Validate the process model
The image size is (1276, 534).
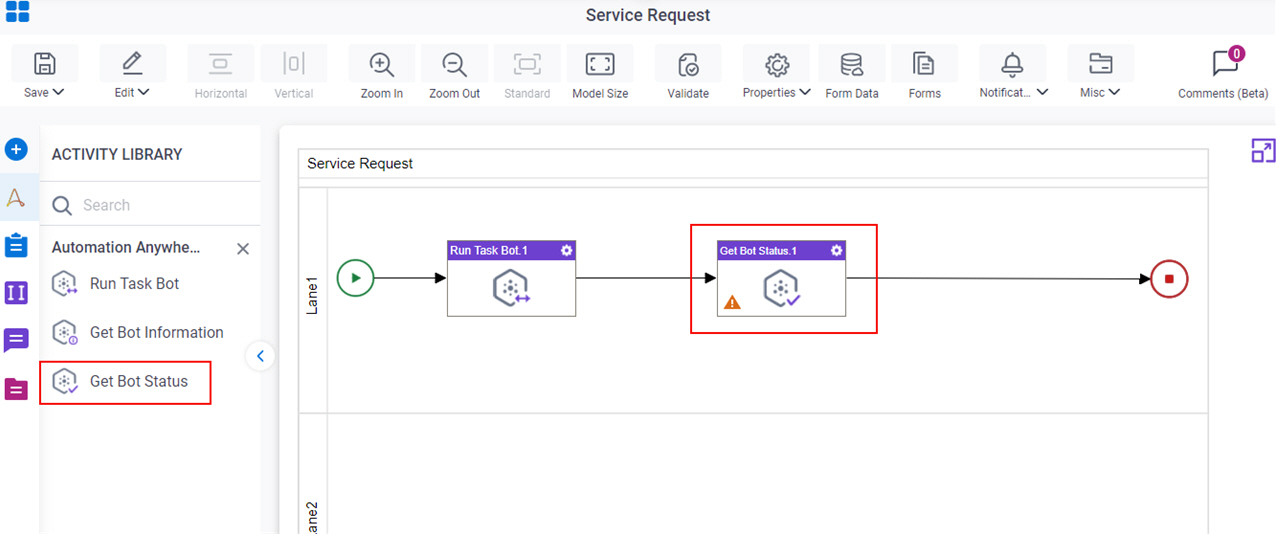tap(688, 65)
